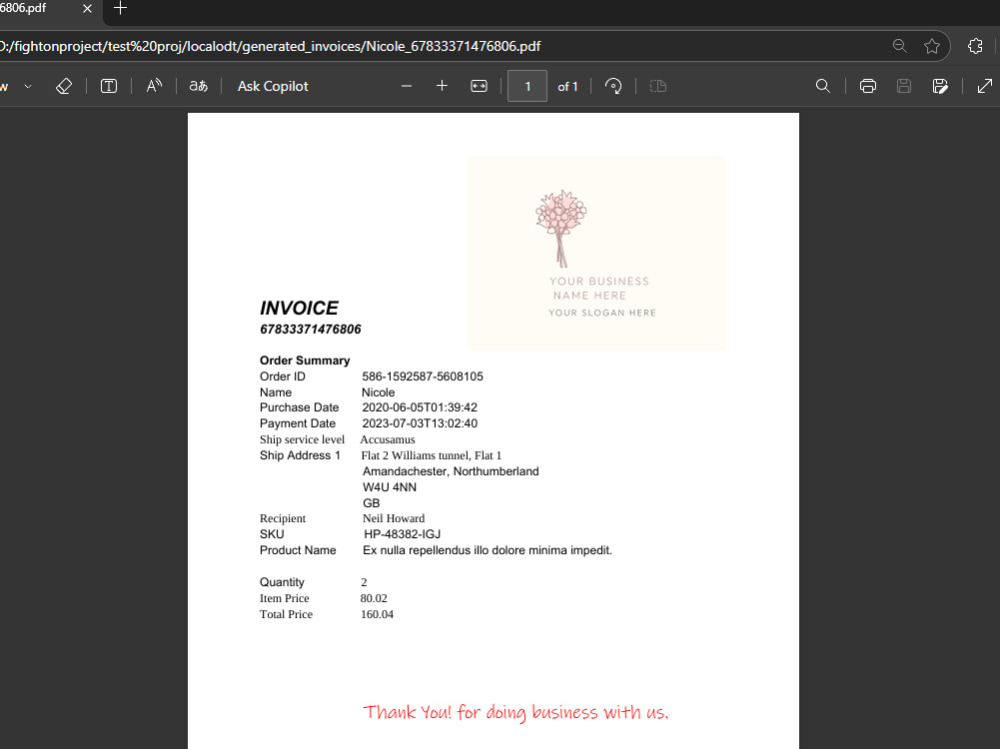
Task: Click total price 160.04
Action: pos(377,614)
